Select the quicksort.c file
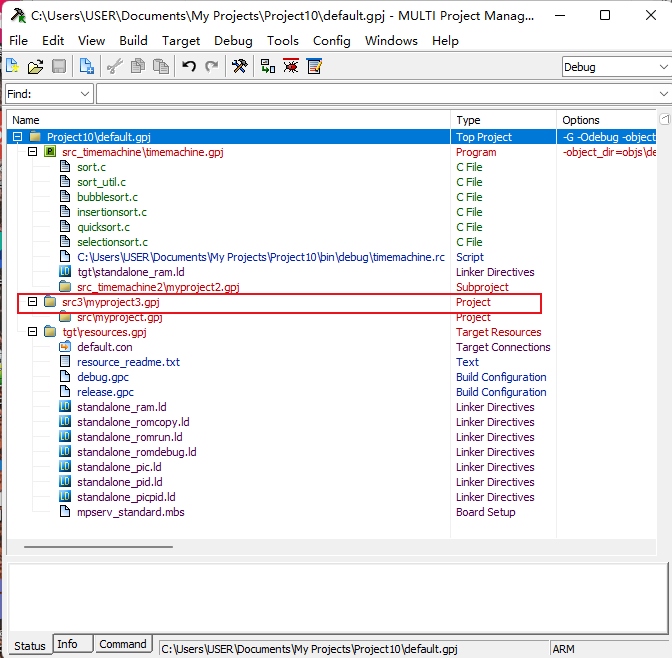 click(103, 227)
